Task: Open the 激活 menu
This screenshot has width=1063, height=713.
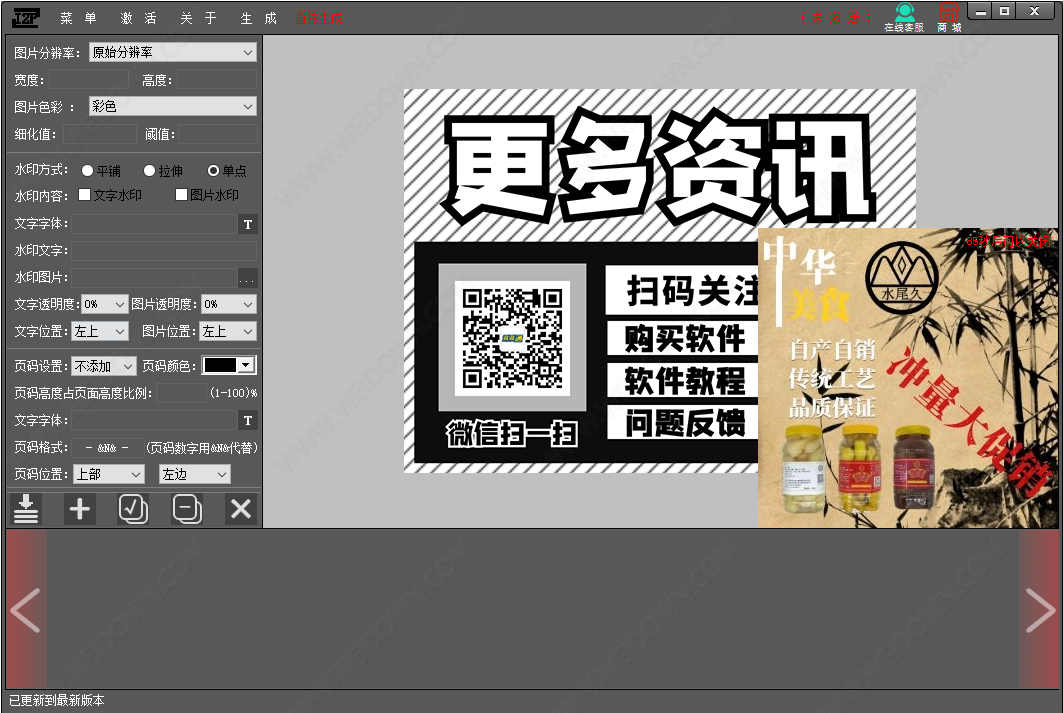Action: (x=138, y=18)
